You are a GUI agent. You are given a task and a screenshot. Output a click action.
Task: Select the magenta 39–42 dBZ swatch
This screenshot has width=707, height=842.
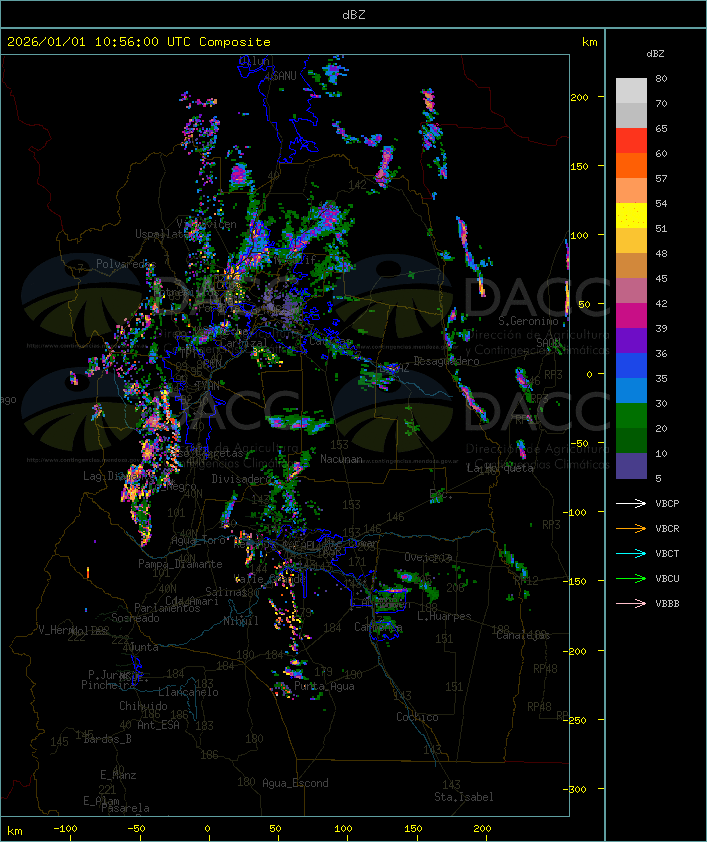[631, 316]
